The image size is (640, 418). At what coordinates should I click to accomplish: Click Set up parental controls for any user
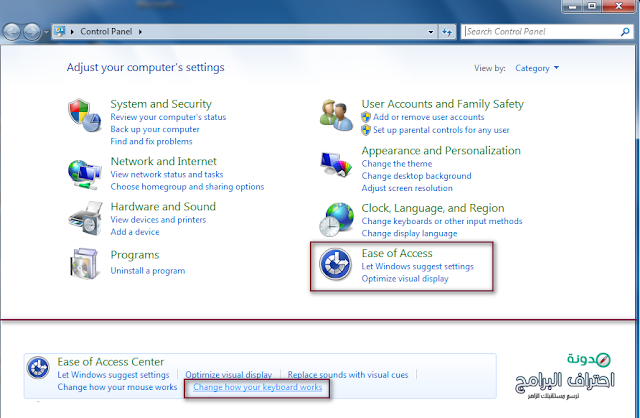pos(441,130)
